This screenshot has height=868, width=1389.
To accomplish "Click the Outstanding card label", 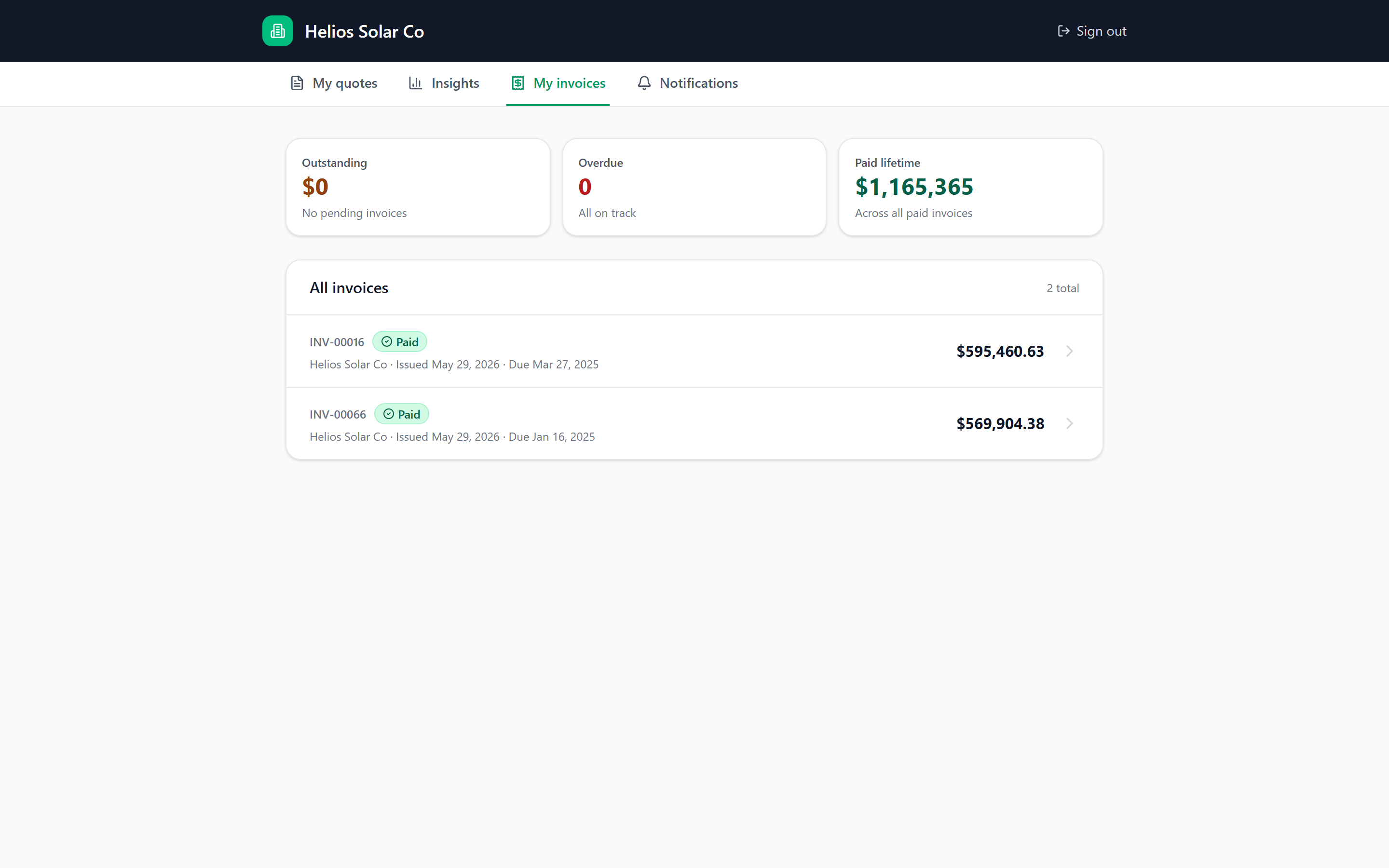I will 335,163.
